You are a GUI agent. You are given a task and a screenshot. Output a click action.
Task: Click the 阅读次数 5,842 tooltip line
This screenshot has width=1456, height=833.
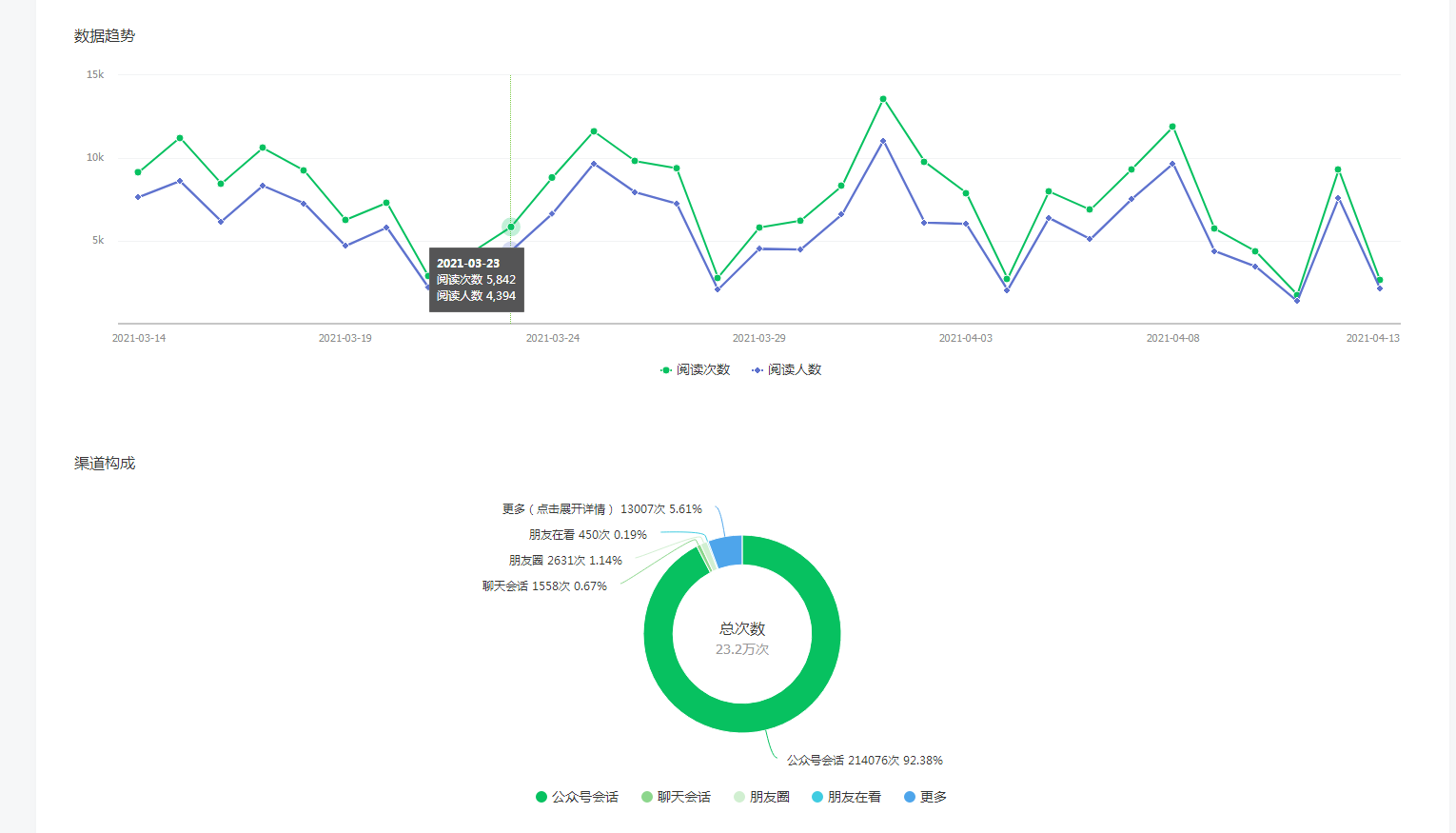[476, 280]
